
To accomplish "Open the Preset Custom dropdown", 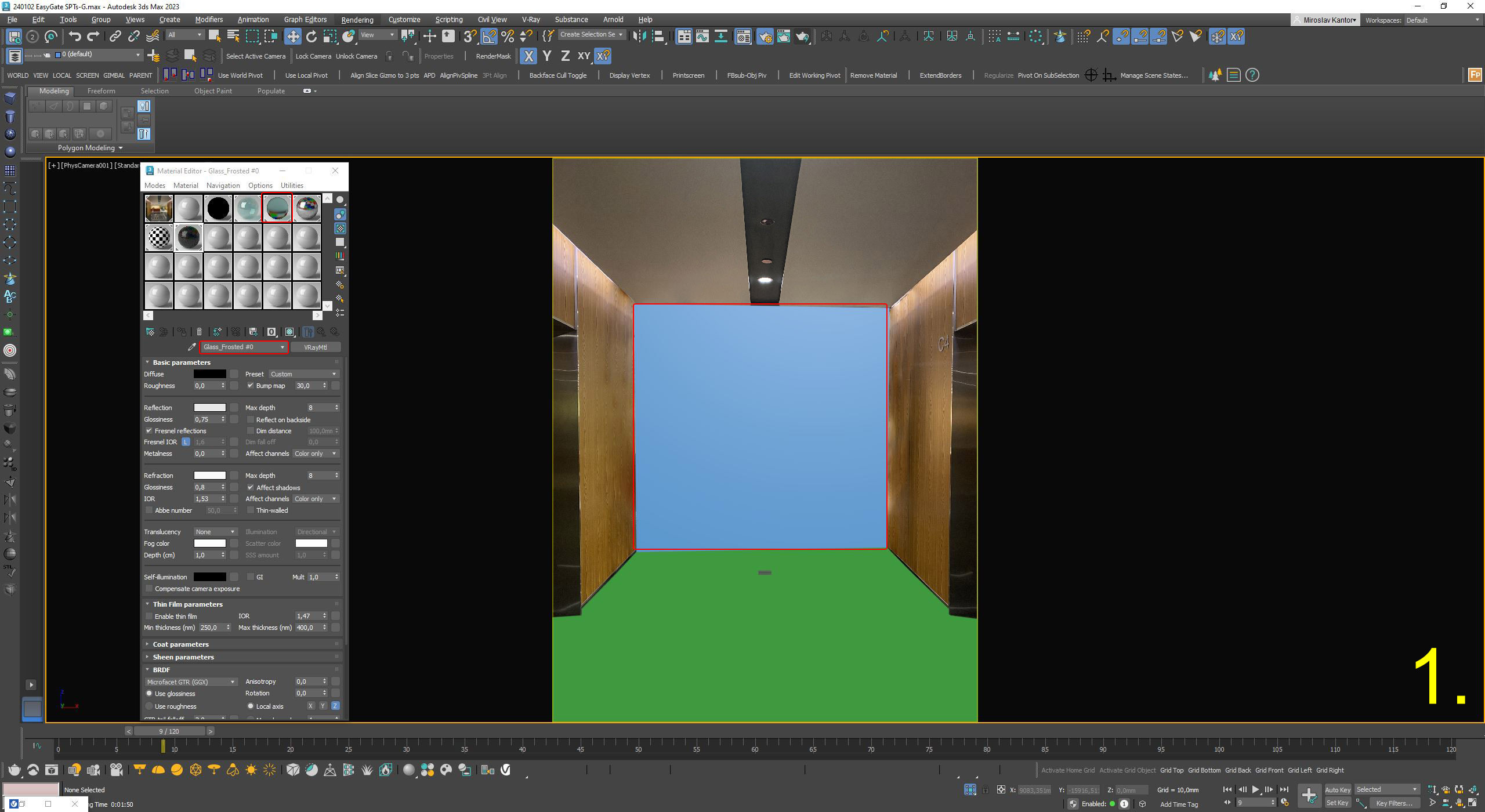I will tap(303, 374).
